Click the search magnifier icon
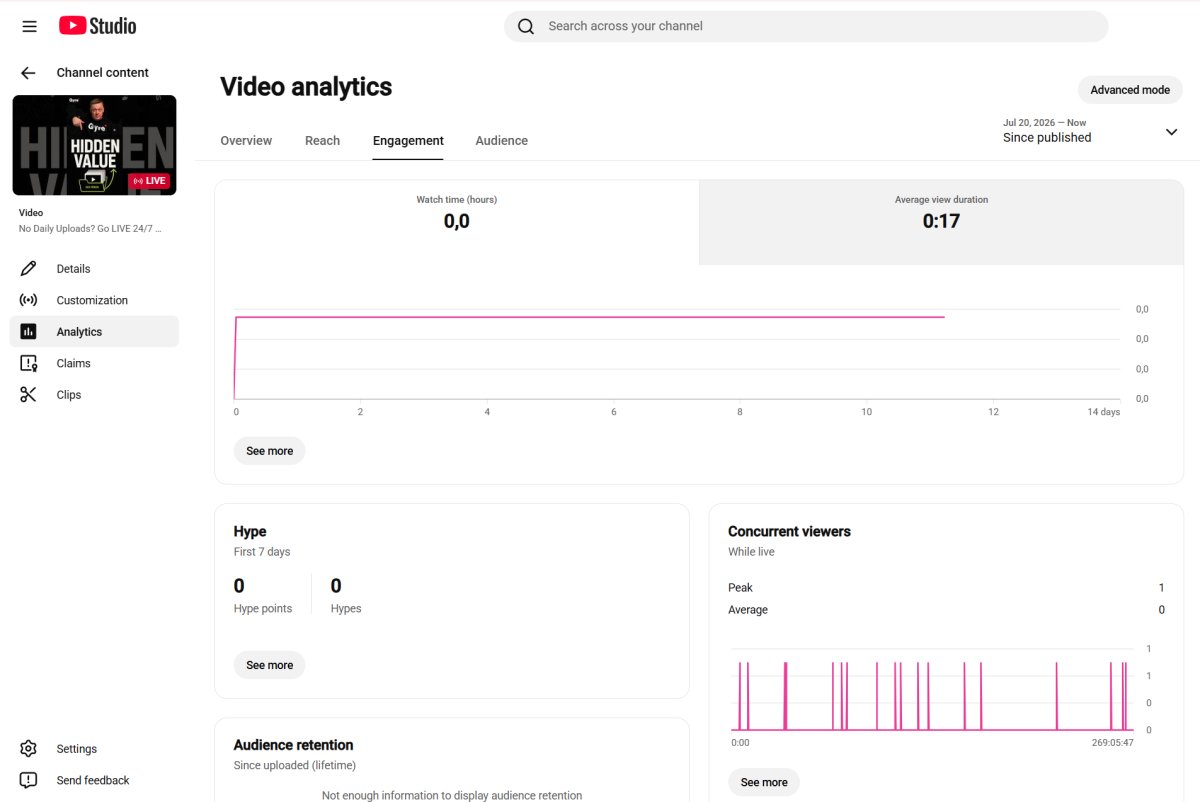The image size is (1200, 802). (x=526, y=26)
